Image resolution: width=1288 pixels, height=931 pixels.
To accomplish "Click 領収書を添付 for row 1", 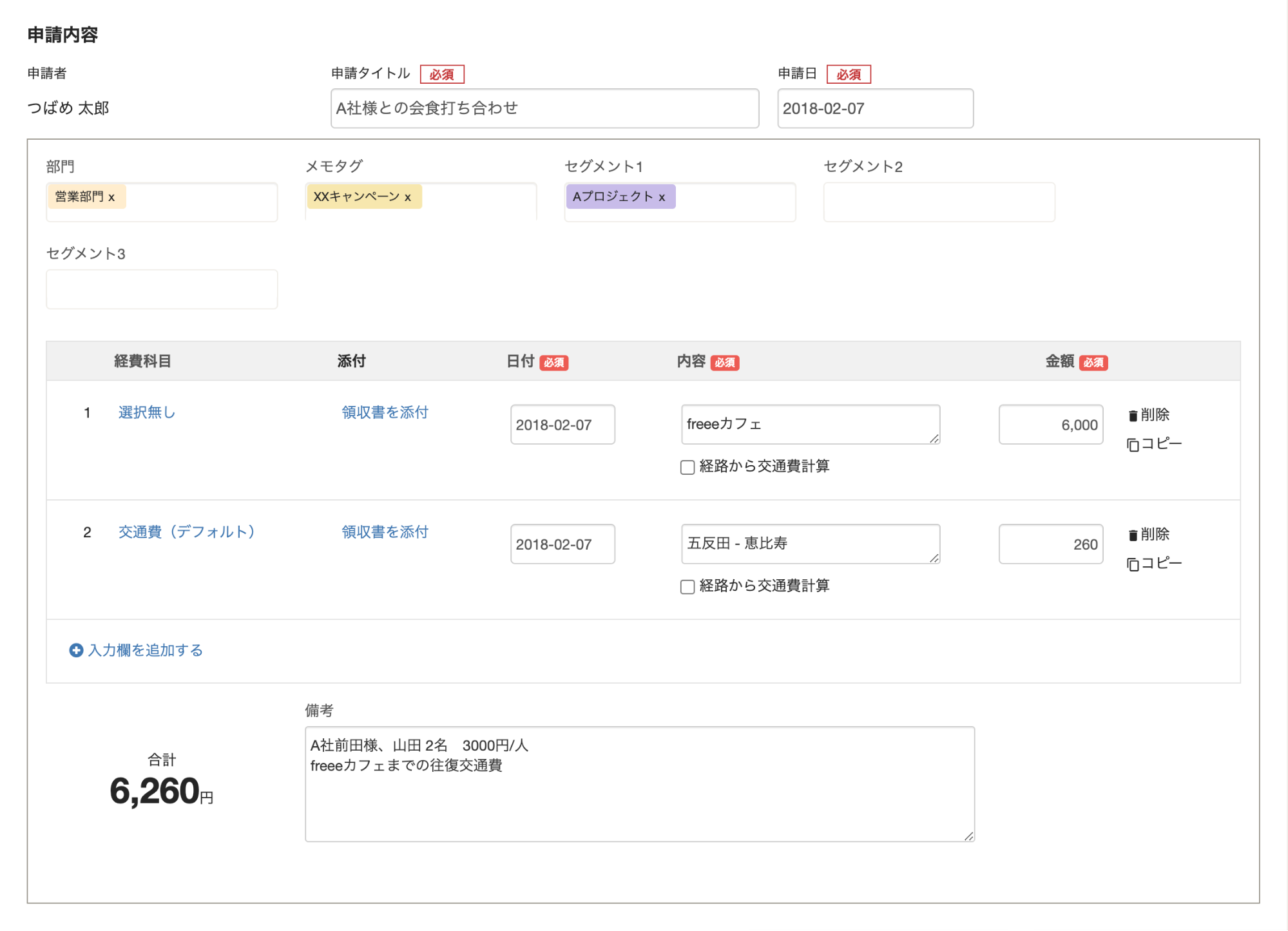I will click(x=385, y=412).
